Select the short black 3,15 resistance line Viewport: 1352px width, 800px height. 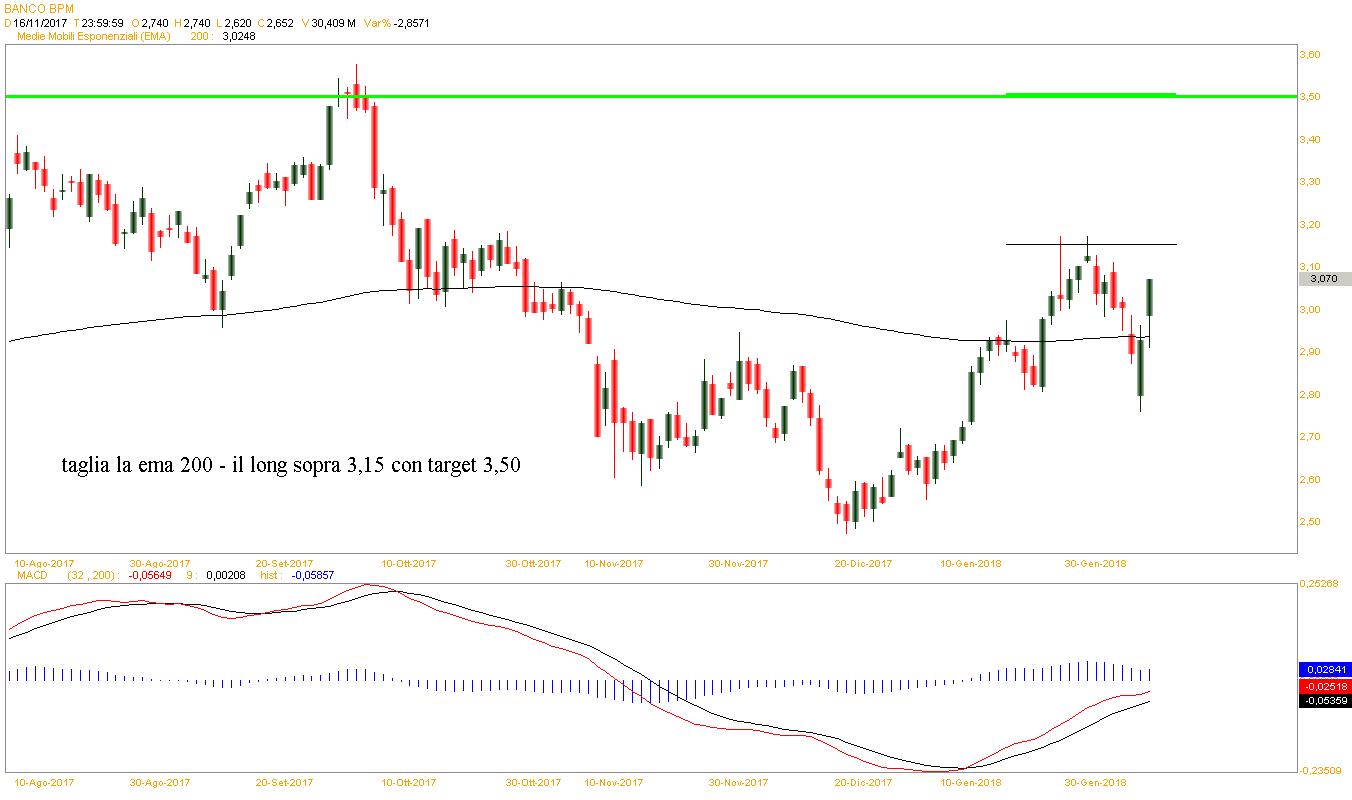point(1090,244)
